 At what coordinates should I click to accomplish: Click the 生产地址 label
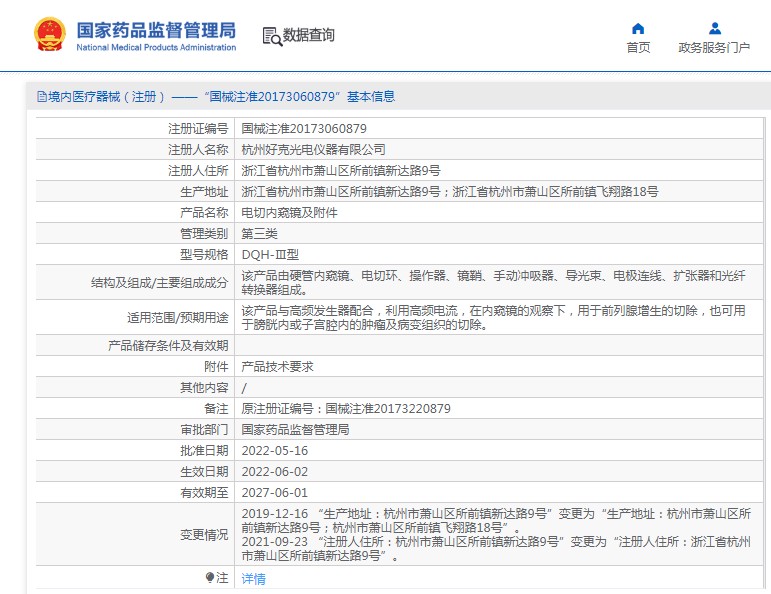pos(204,192)
